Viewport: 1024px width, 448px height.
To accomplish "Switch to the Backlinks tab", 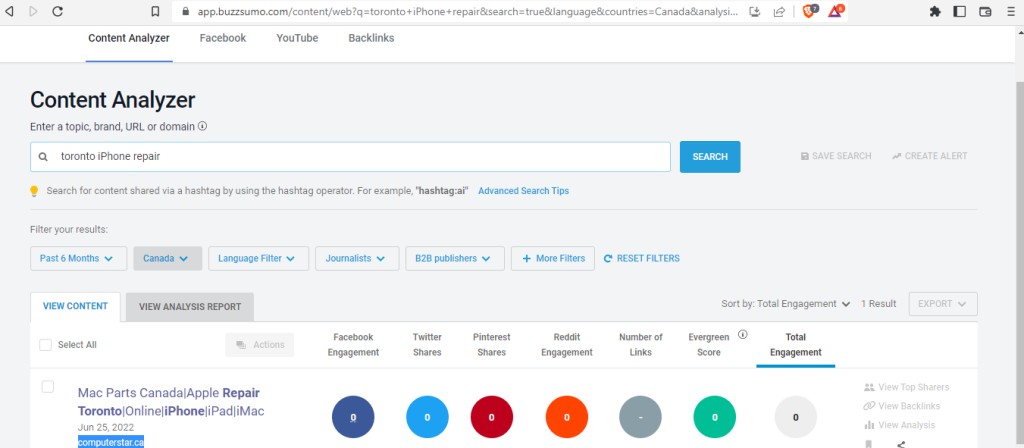I will point(371,38).
